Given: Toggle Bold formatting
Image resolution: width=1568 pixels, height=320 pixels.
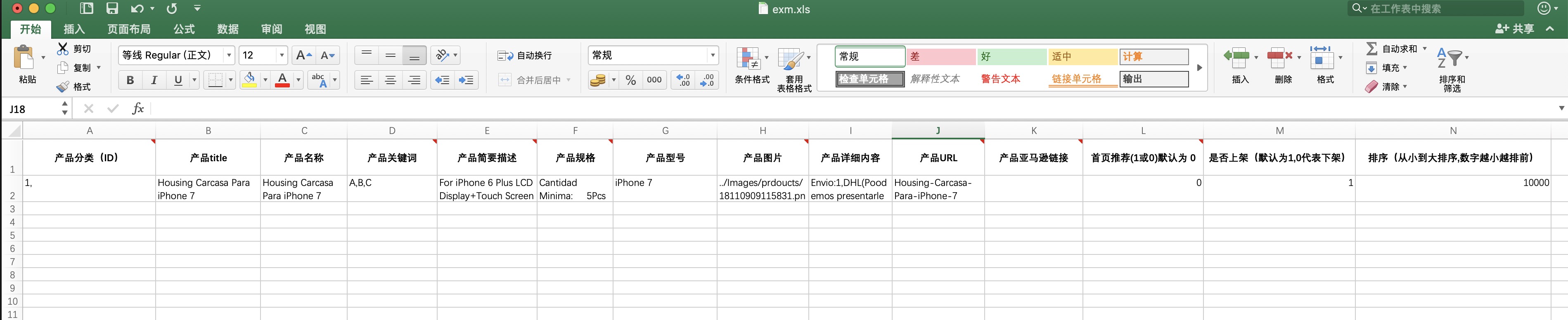Looking at the screenshot, I should click(x=130, y=80).
